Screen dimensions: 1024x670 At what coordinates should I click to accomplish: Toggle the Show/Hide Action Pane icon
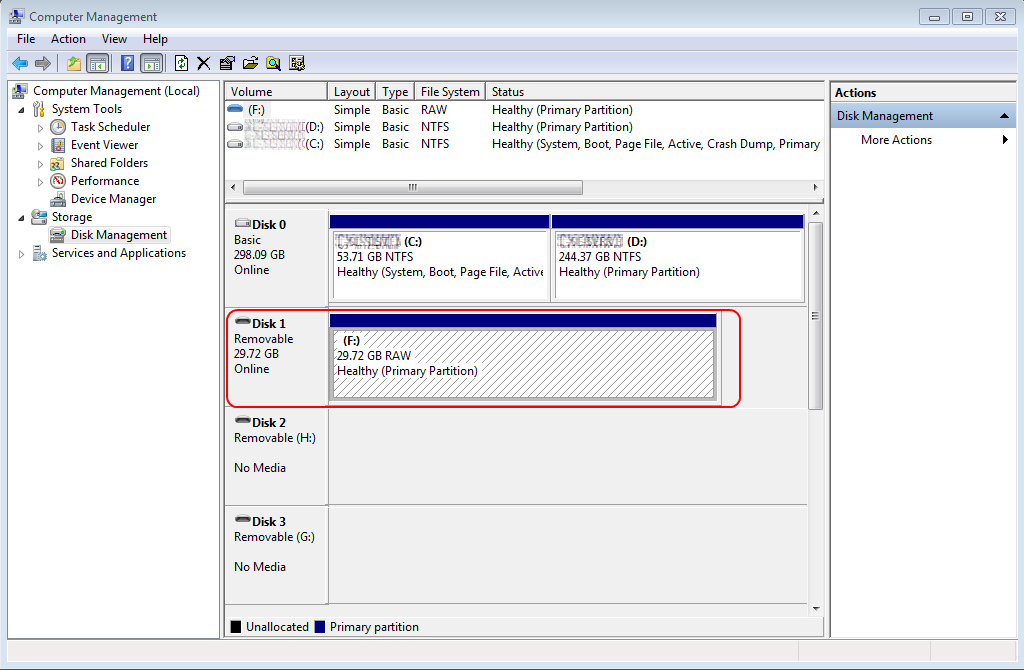point(151,63)
